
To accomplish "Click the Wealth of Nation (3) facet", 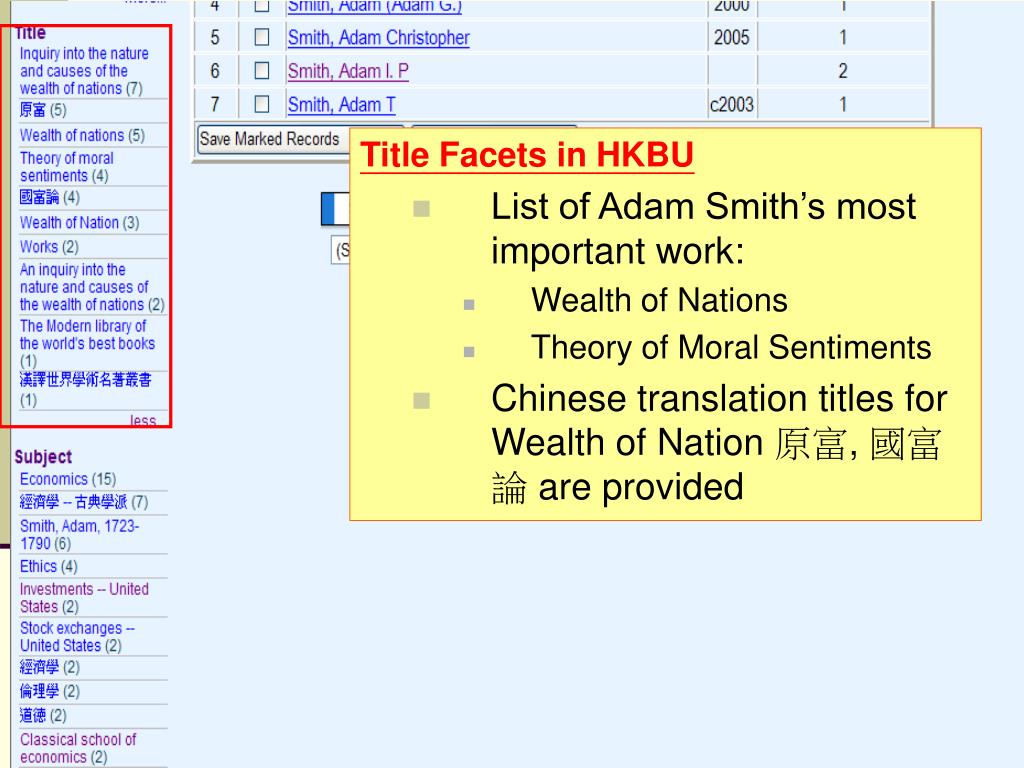I will [x=79, y=223].
